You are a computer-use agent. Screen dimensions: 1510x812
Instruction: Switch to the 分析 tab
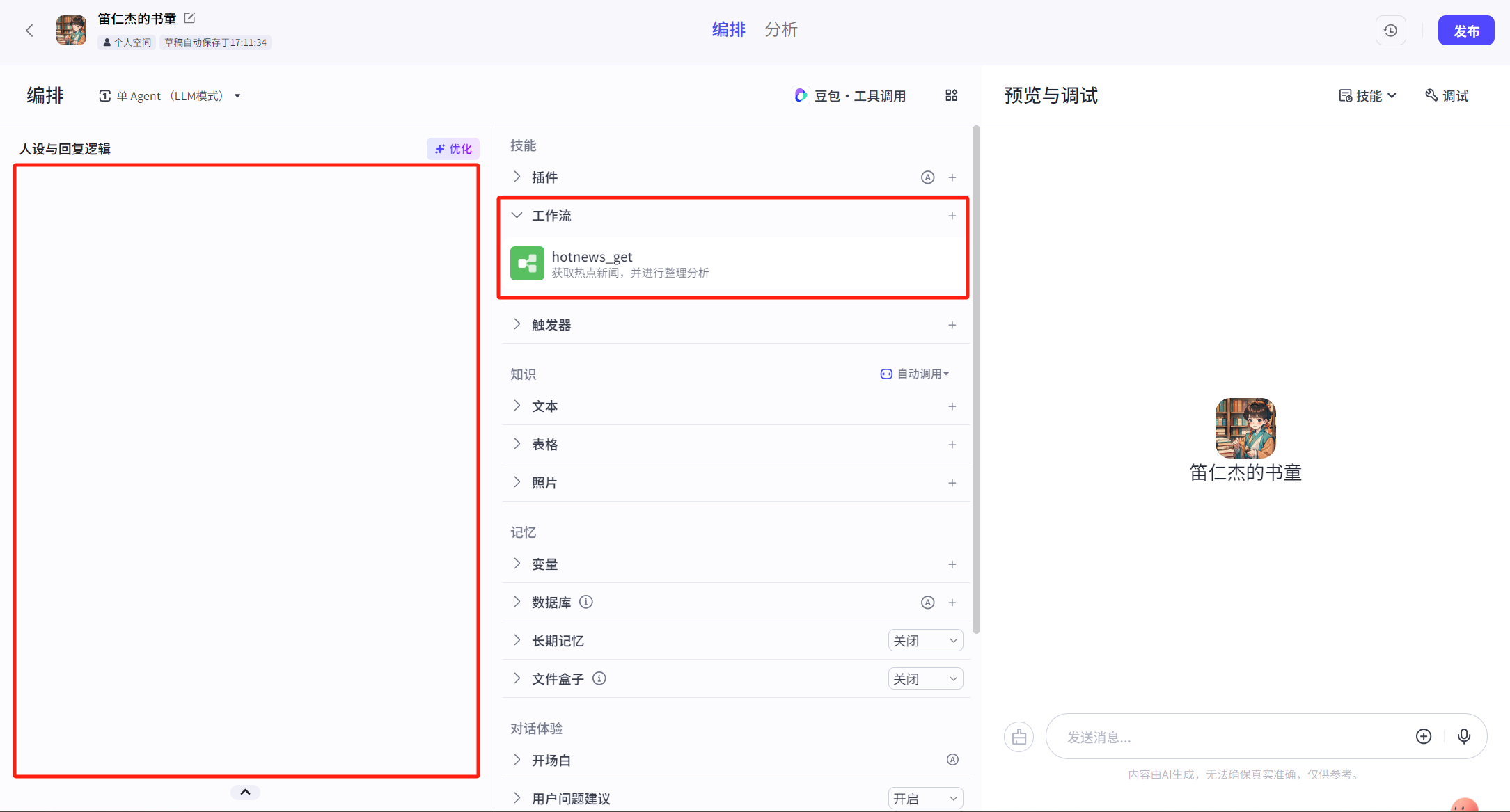(x=780, y=30)
